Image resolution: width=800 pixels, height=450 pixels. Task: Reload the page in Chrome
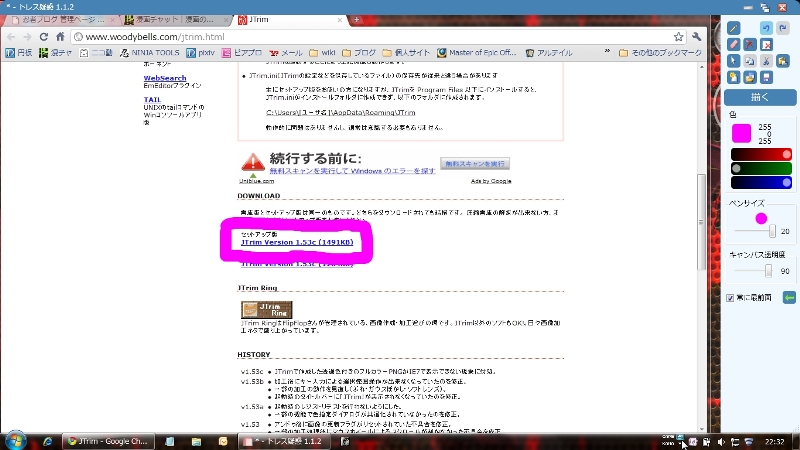[x=44, y=37]
